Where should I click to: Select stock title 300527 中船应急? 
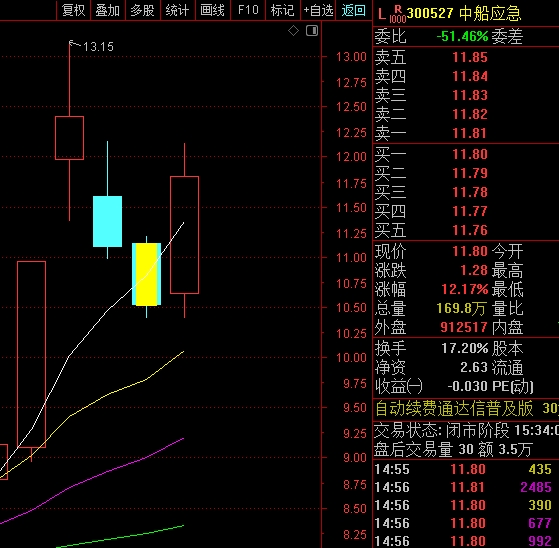coord(464,14)
